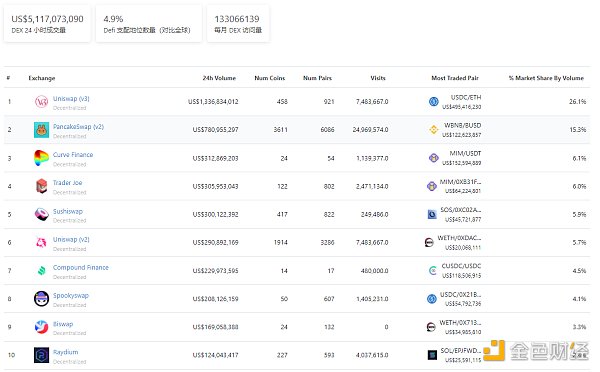The width and height of the screenshot is (600, 372).
Task: Sort by the Exchange column header
Action: point(42,78)
